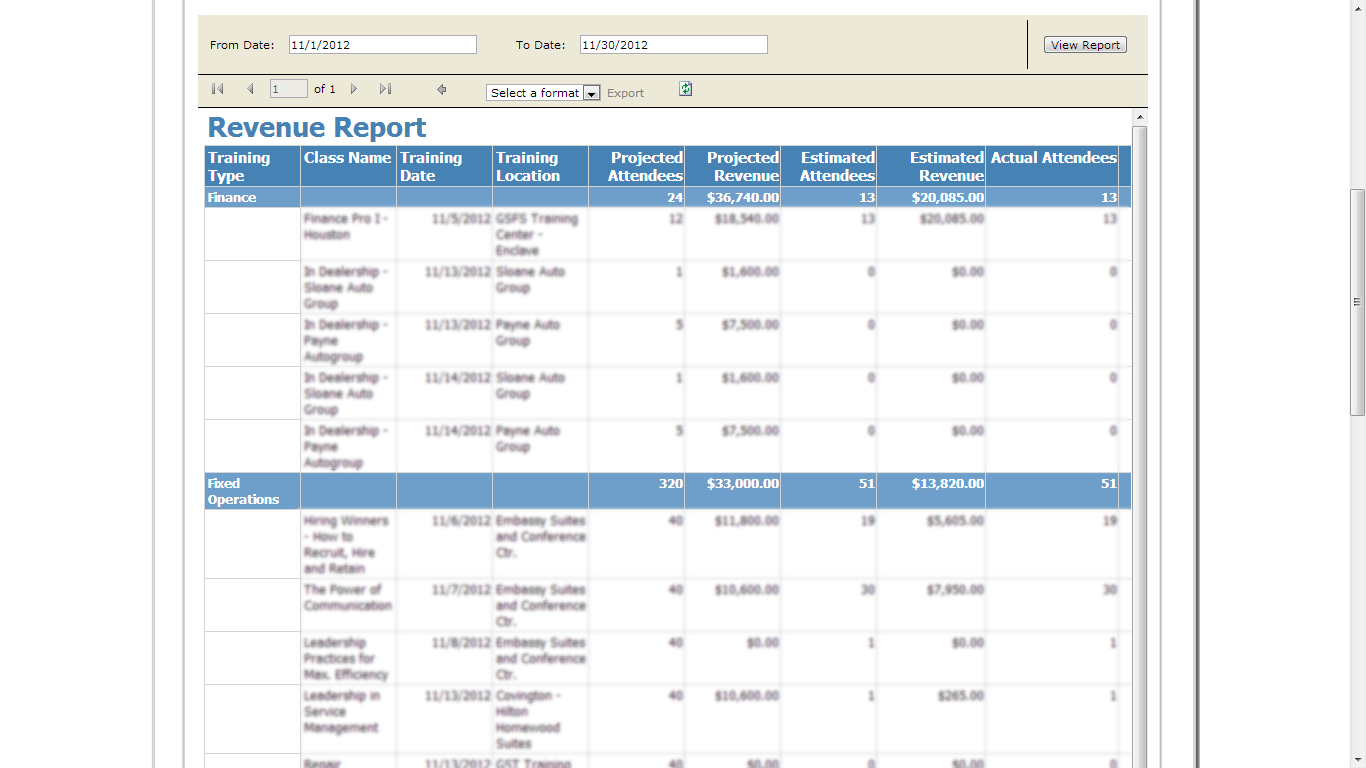Click back to parent report arrow

pos(441,89)
